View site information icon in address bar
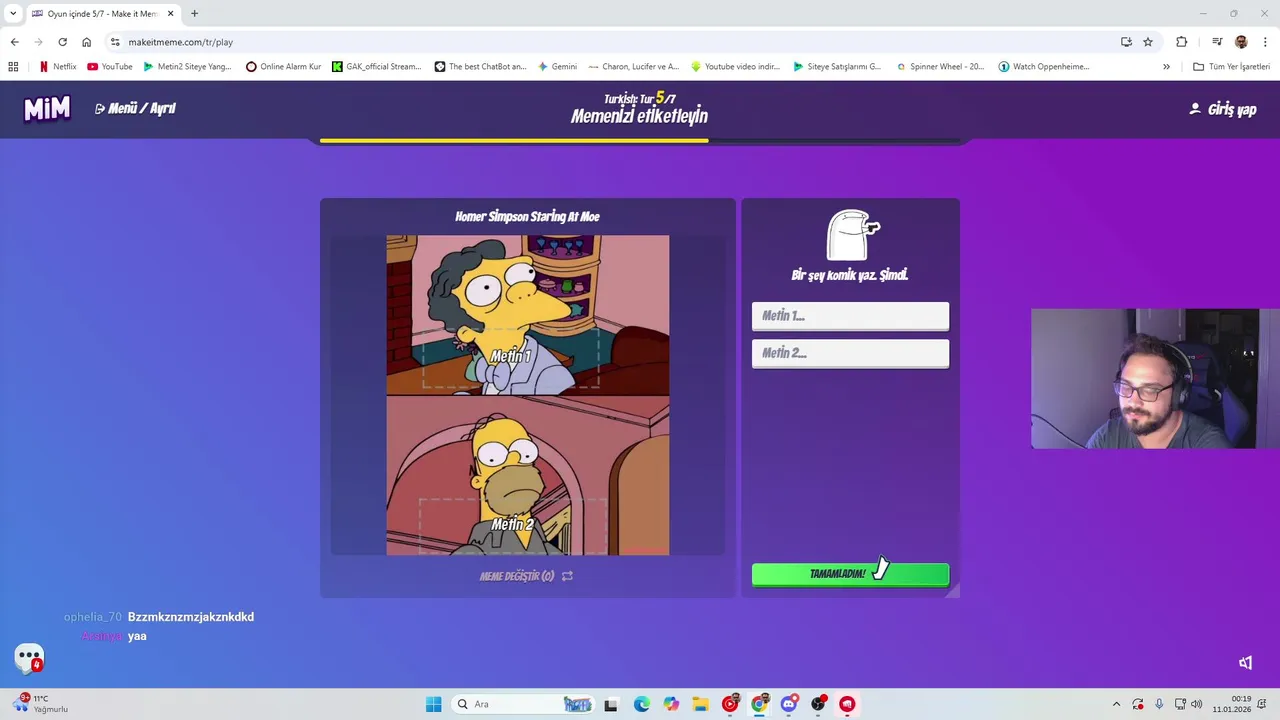 pyautogui.click(x=115, y=42)
